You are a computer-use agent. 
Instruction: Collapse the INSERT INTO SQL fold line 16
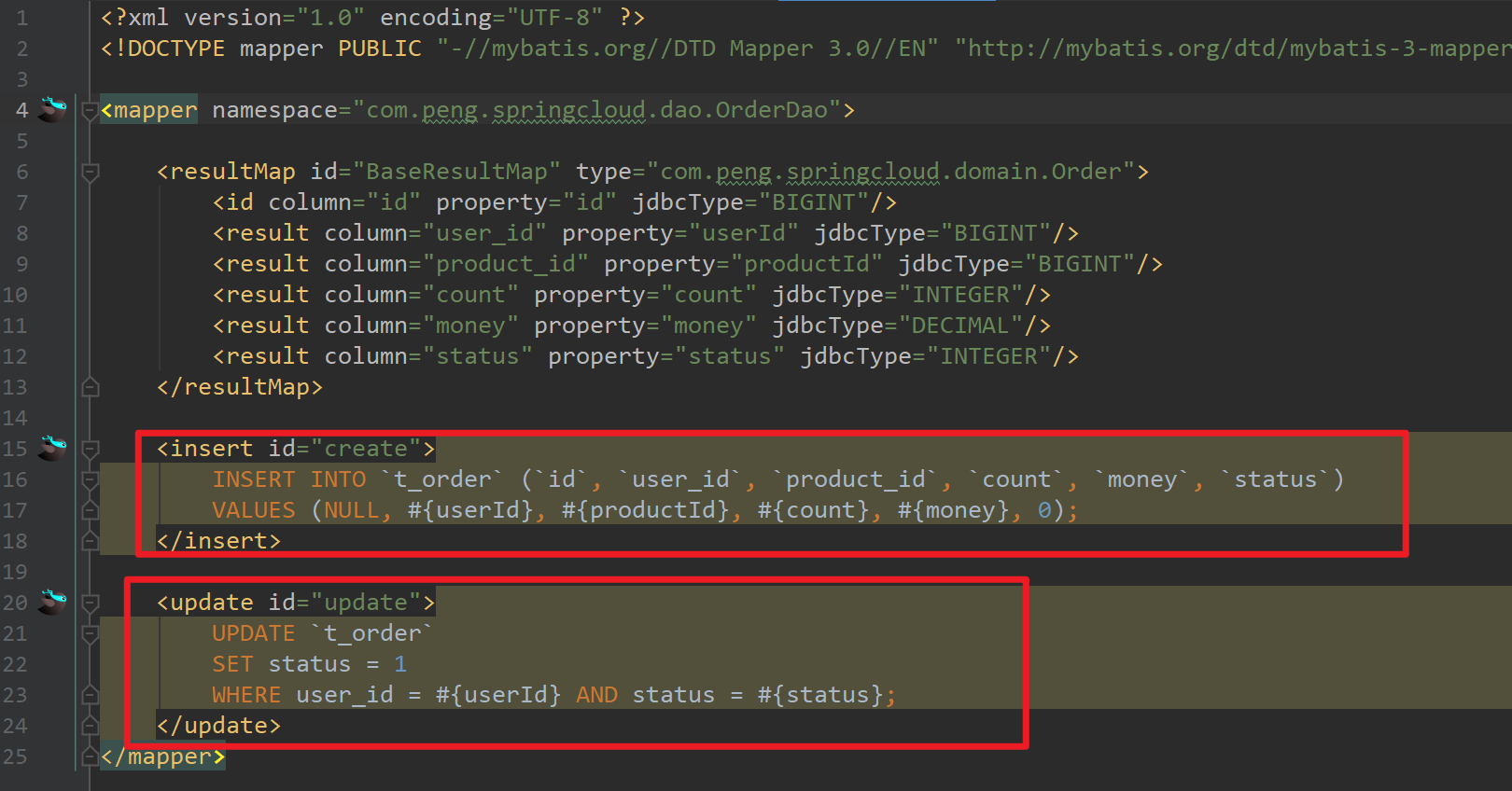pos(91,480)
